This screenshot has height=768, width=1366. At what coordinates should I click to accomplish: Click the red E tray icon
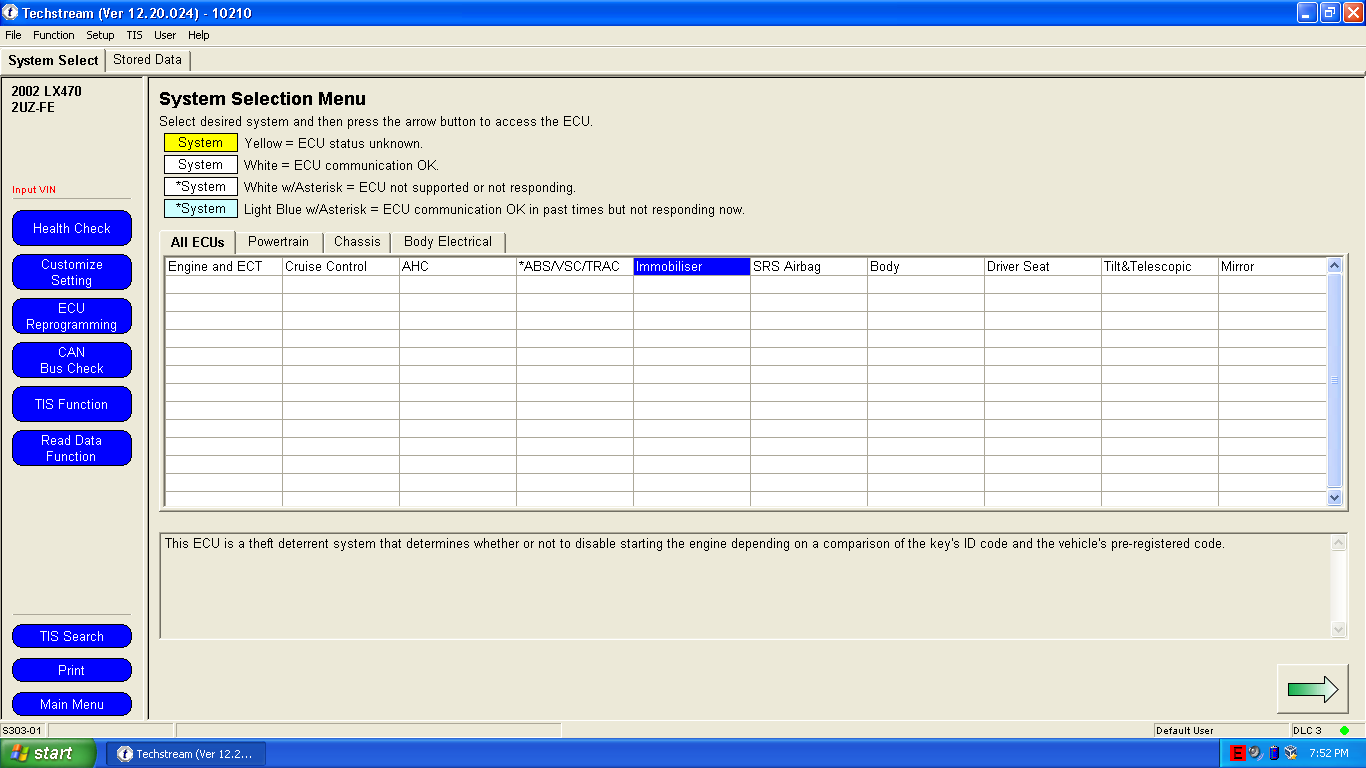pos(1238,753)
